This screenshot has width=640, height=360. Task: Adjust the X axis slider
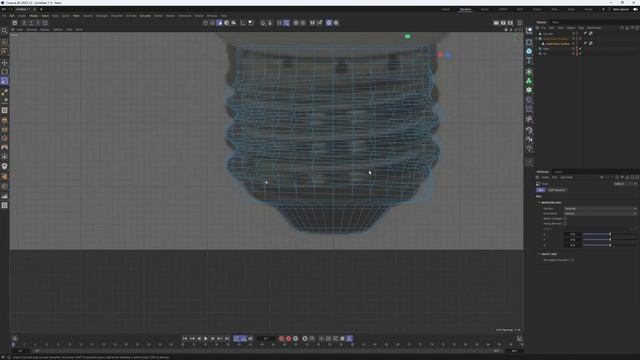(609, 234)
